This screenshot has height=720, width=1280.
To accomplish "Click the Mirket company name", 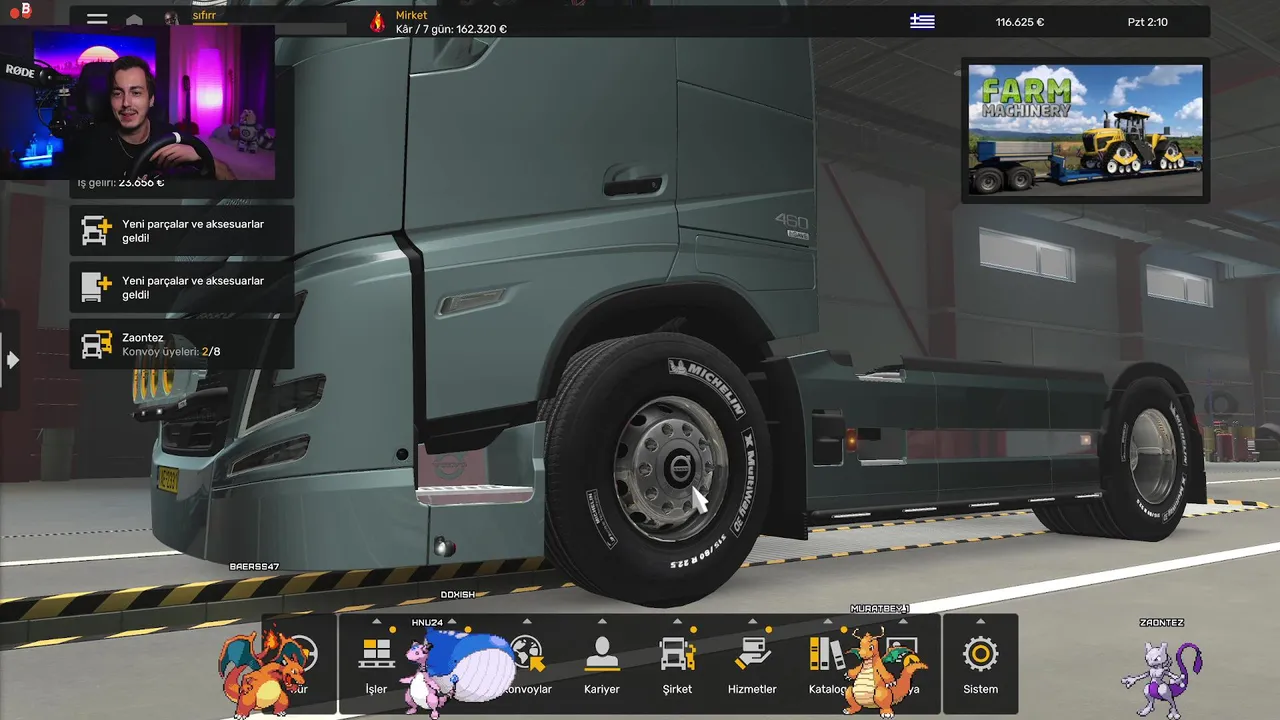I will (411, 15).
